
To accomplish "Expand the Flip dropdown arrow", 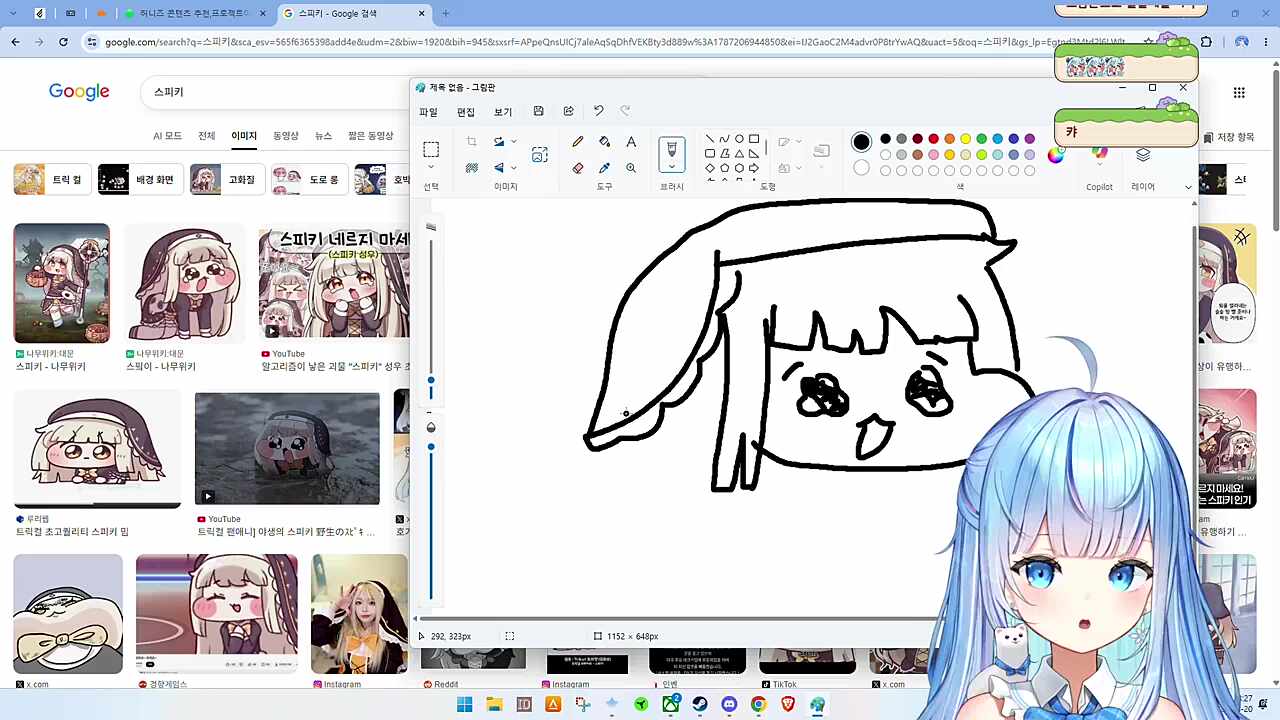I will tap(513, 168).
